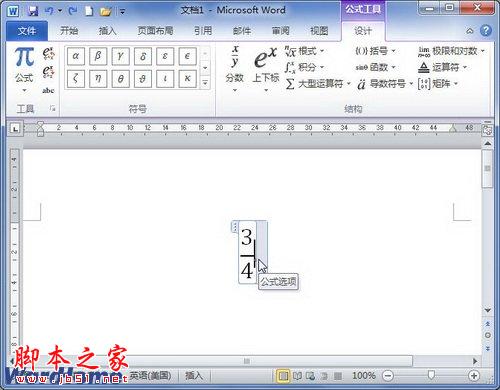Switch to the 开始 tab
Screen dimensions: 500x390
(x=69, y=31)
